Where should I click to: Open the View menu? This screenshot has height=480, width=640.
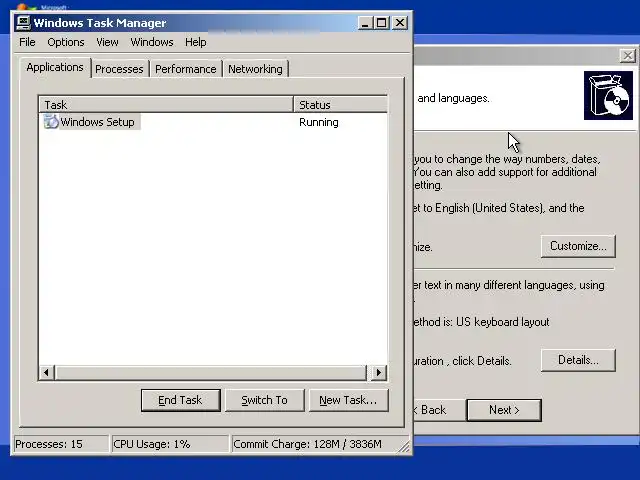tap(107, 42)
